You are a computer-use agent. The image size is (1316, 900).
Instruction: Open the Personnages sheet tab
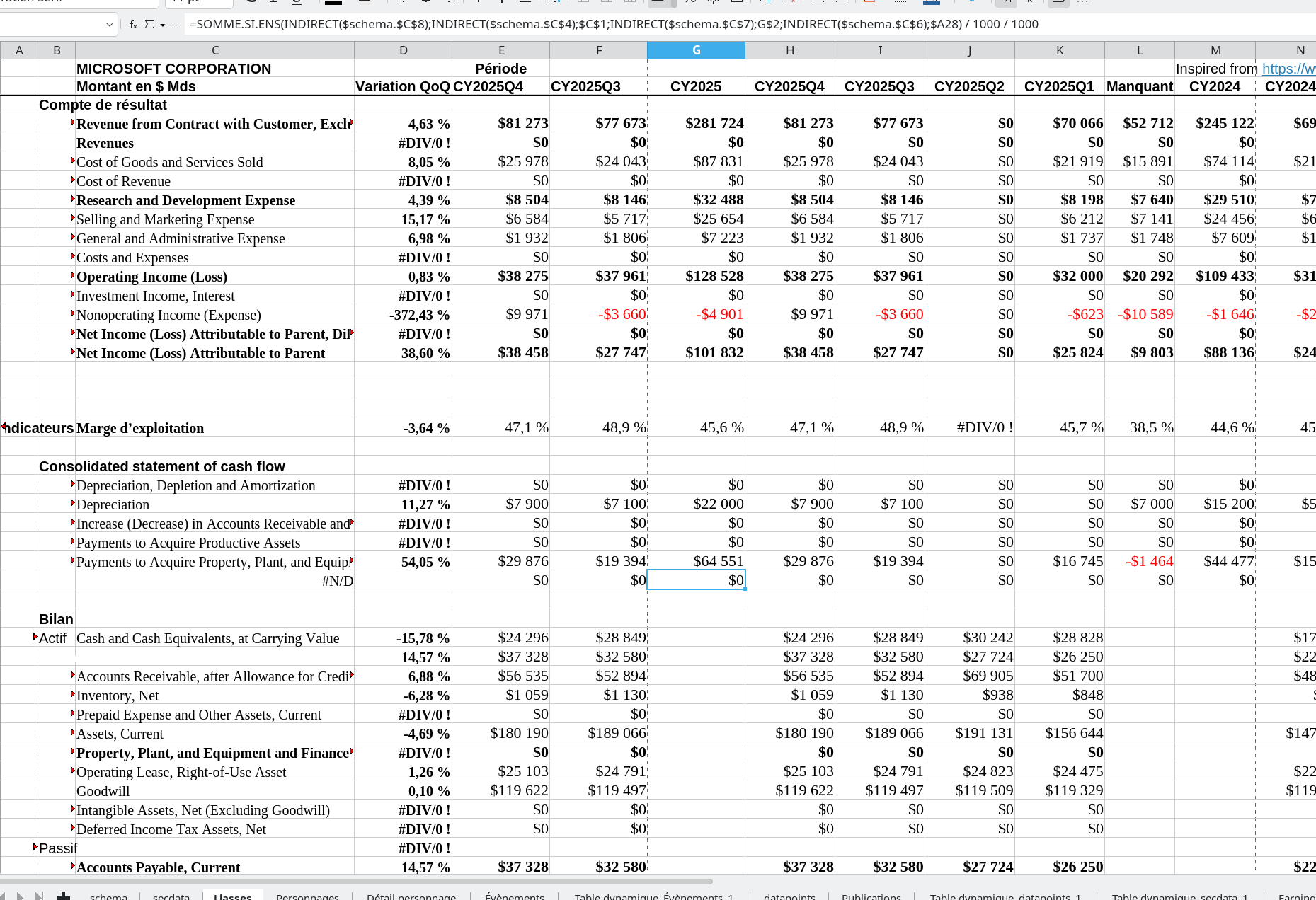[307, 896]
